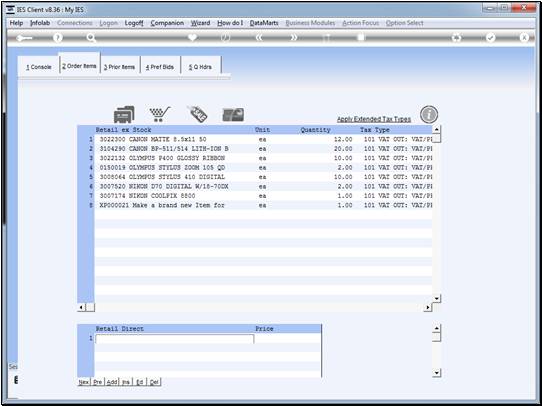Click the Add button below Retail Direct
The image size is (542, 406).
[x=112, y=382]
